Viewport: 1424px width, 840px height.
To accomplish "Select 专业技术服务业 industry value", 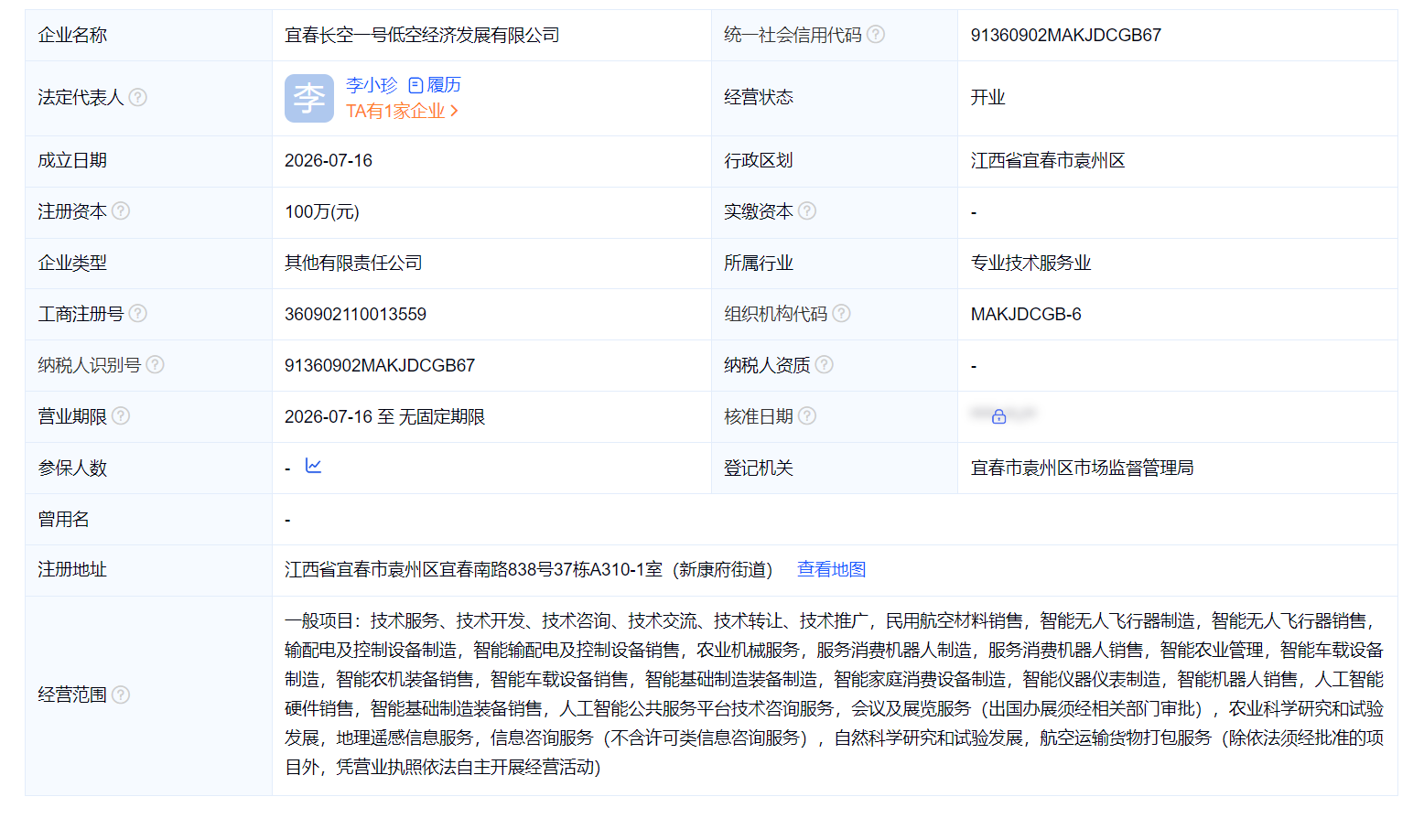I will (x=1030, y=263).
